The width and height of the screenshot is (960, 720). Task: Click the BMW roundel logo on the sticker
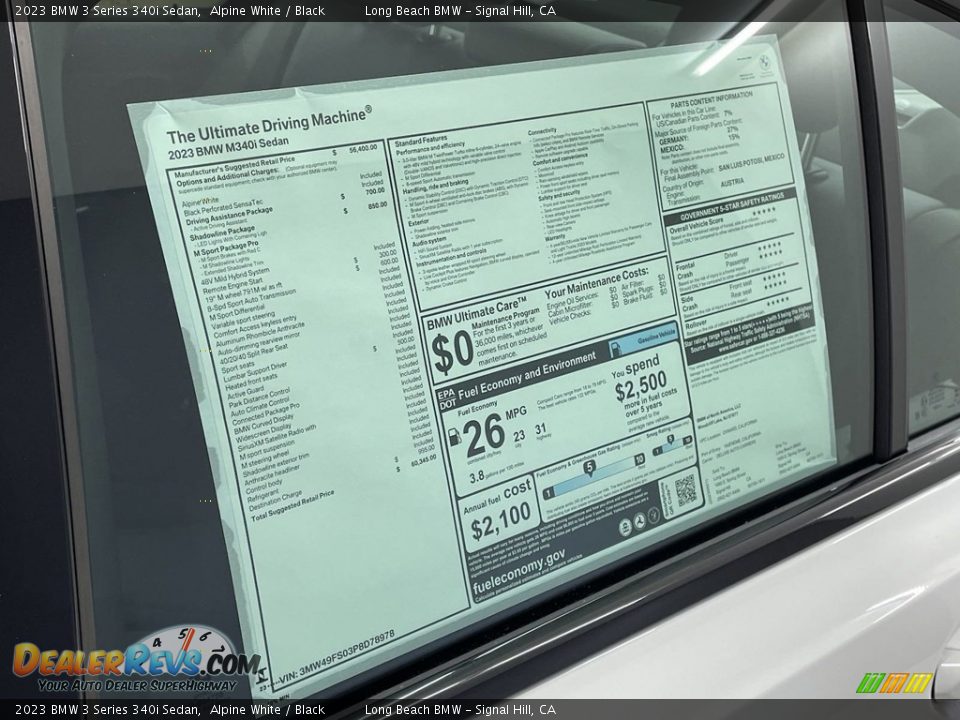[x=765, y=64]
